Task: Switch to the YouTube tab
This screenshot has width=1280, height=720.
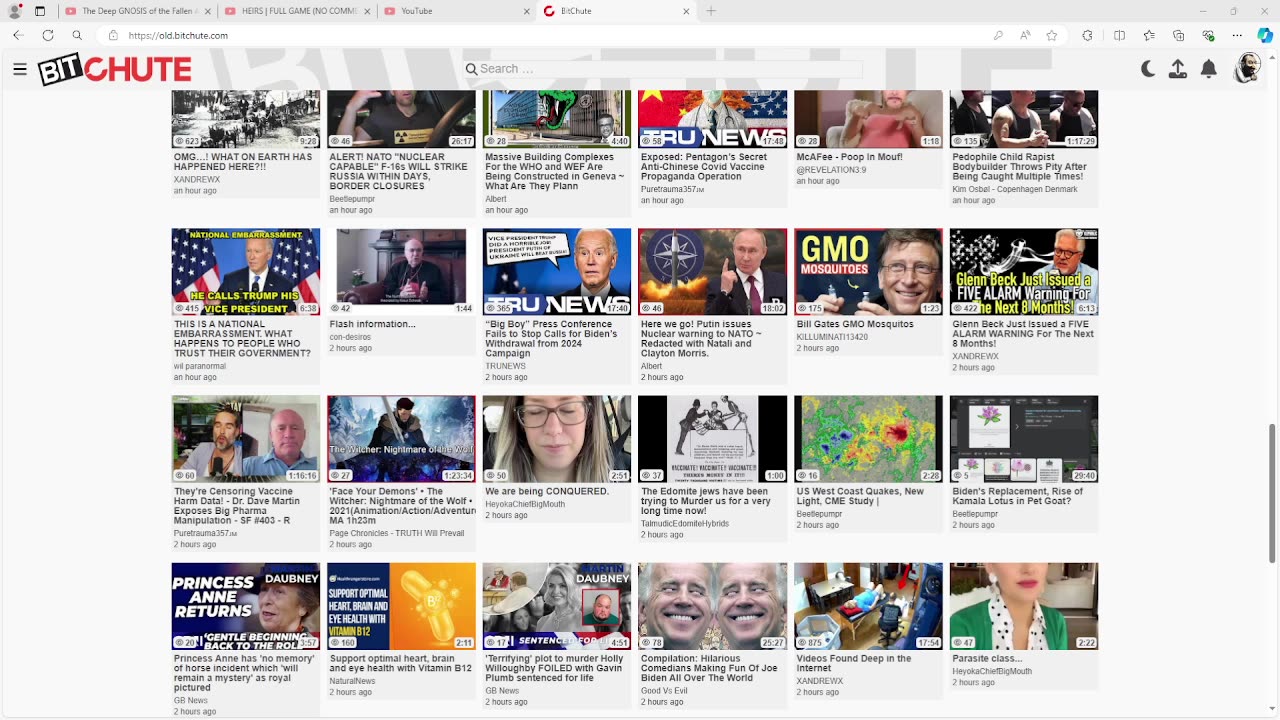Action: pyautogui.click(x=457, y=11)
